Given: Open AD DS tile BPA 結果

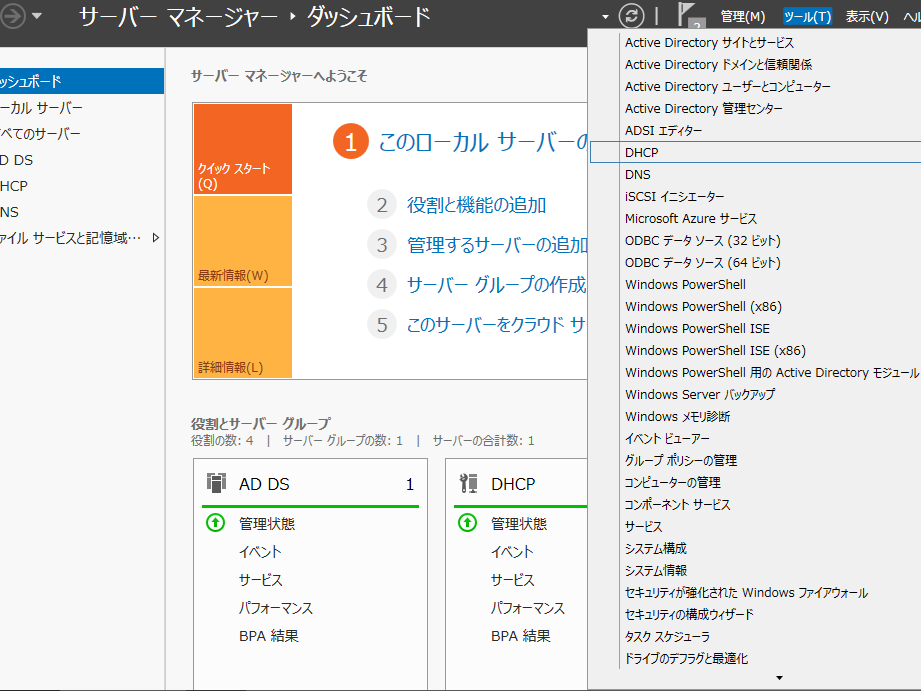Looking at the screenshot, I should pyautogui.click(x=268, y=636).
